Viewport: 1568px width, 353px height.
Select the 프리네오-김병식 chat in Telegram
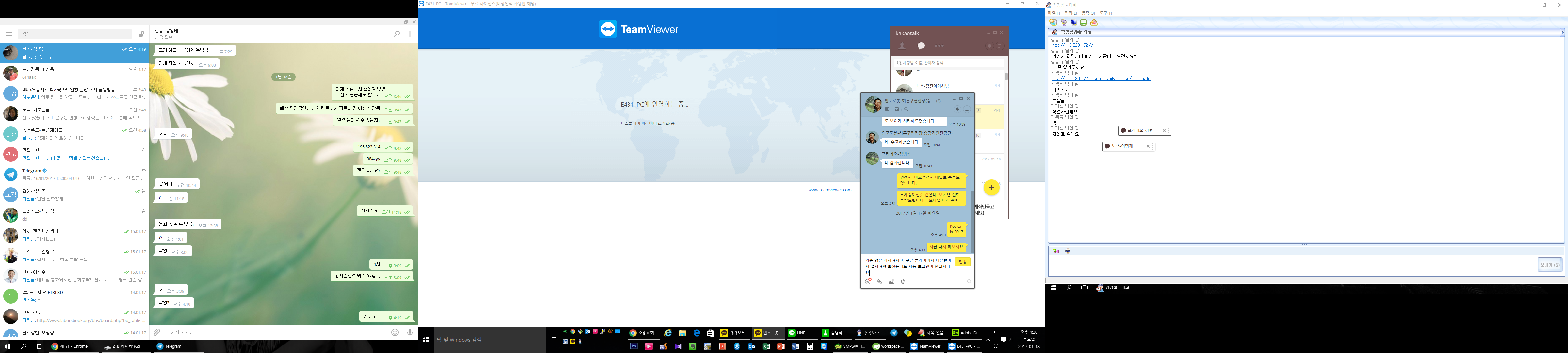(74, 215)
